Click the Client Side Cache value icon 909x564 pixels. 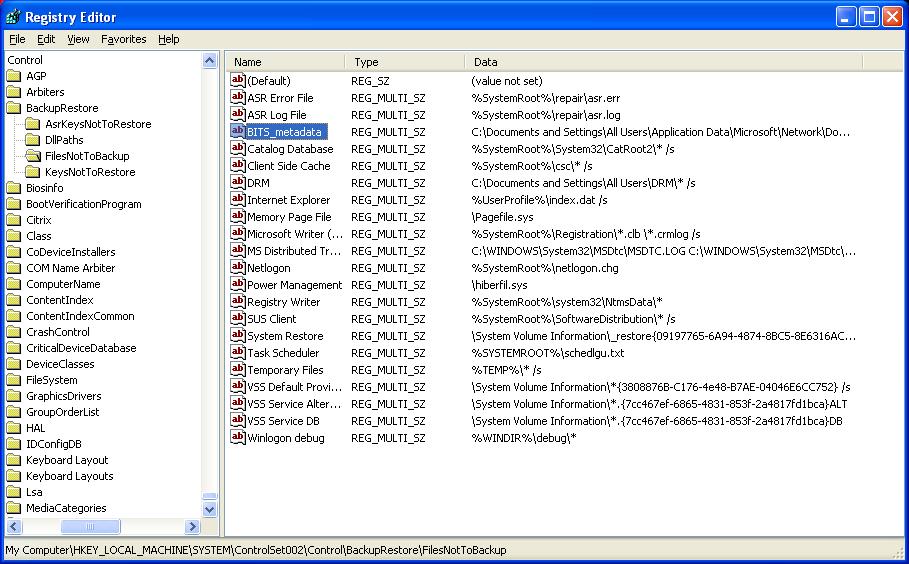(238, 165)
